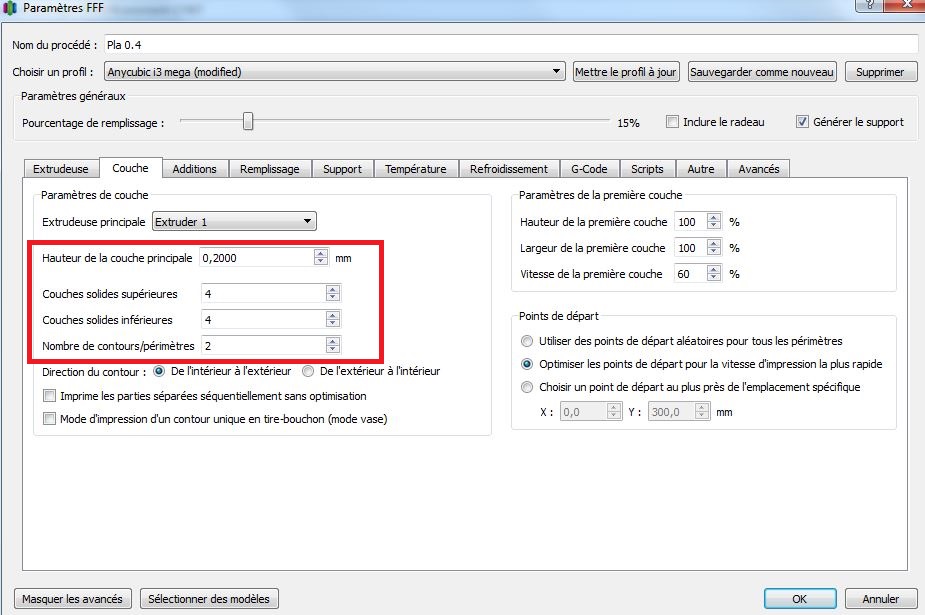
Task: Select random start points radio option
Action: (527, 341)
